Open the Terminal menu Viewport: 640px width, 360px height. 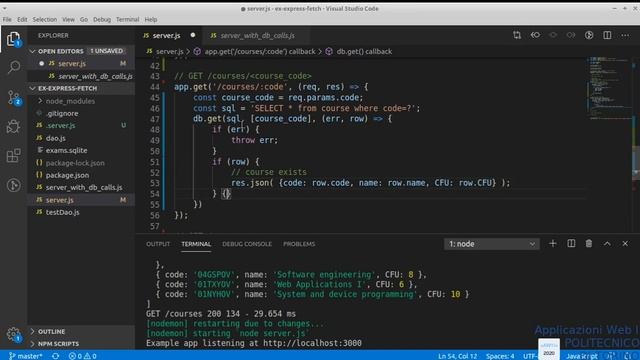pyautogui.click(x=127, y=19)
